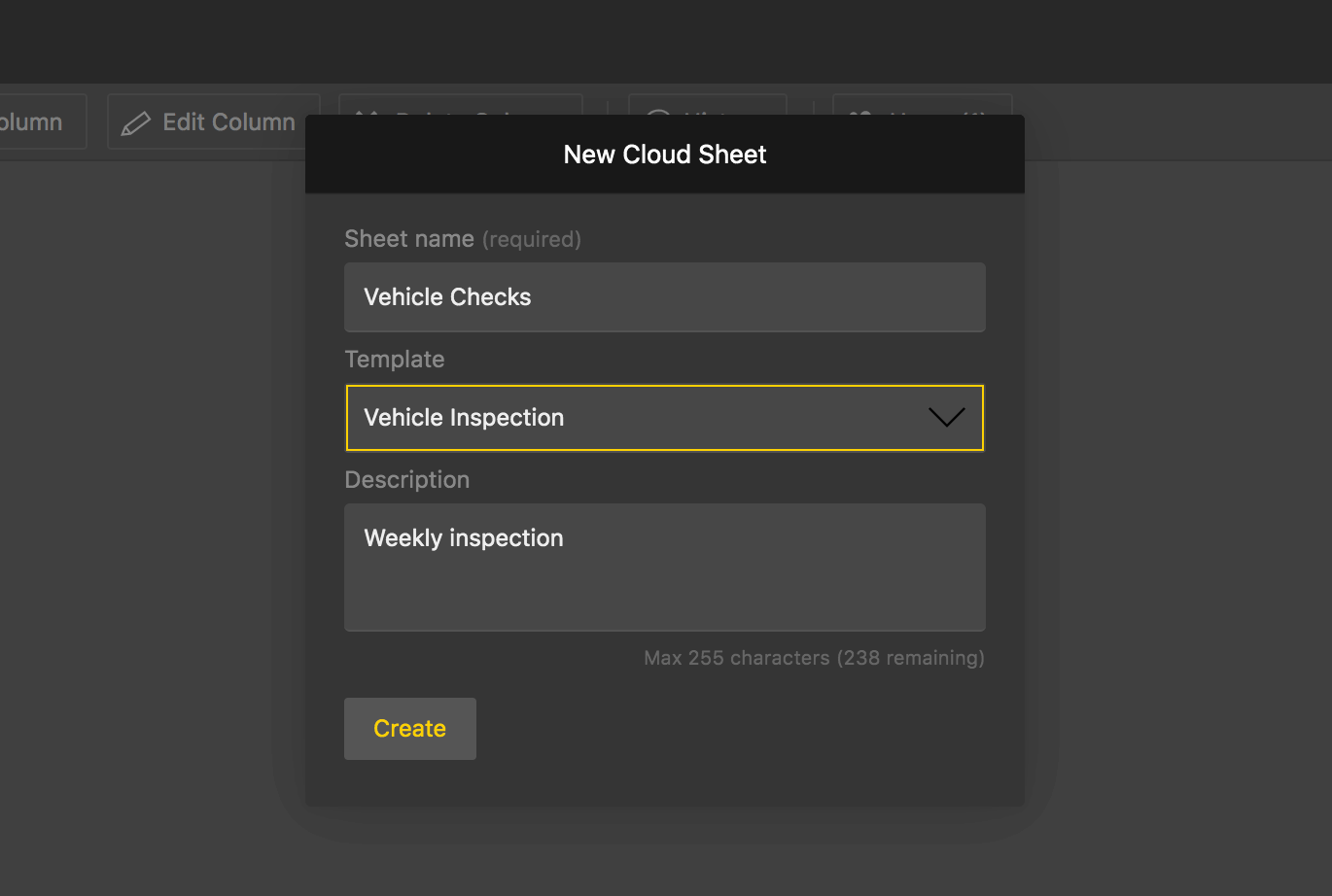Click the chevron arrow in the Template dropdown
Image resolution: width=1332 pixels, height=896 pixels.
[x=946, y=418]
